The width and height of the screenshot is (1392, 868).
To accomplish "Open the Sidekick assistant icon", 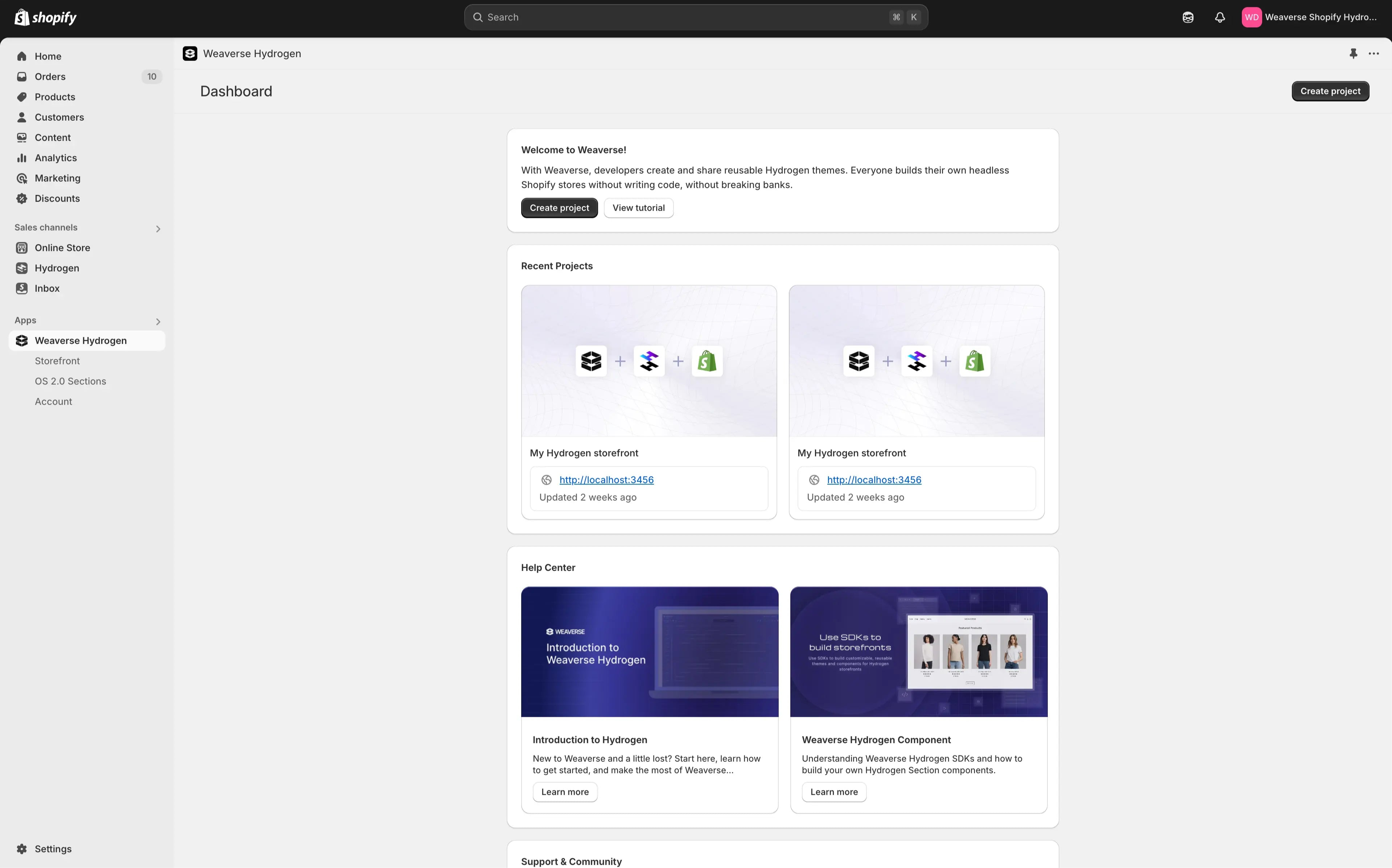I will 1187,17.
